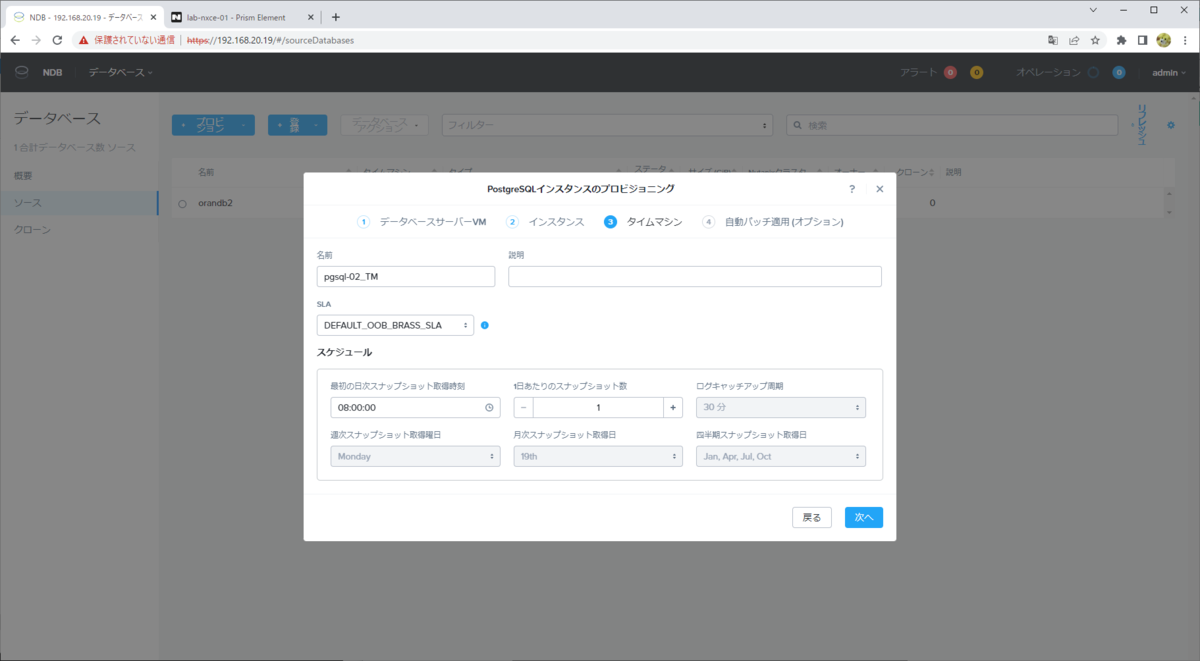Click the blue provision button
The width and height of the screenshot is (1200, 661).
(x=213, y=125)
